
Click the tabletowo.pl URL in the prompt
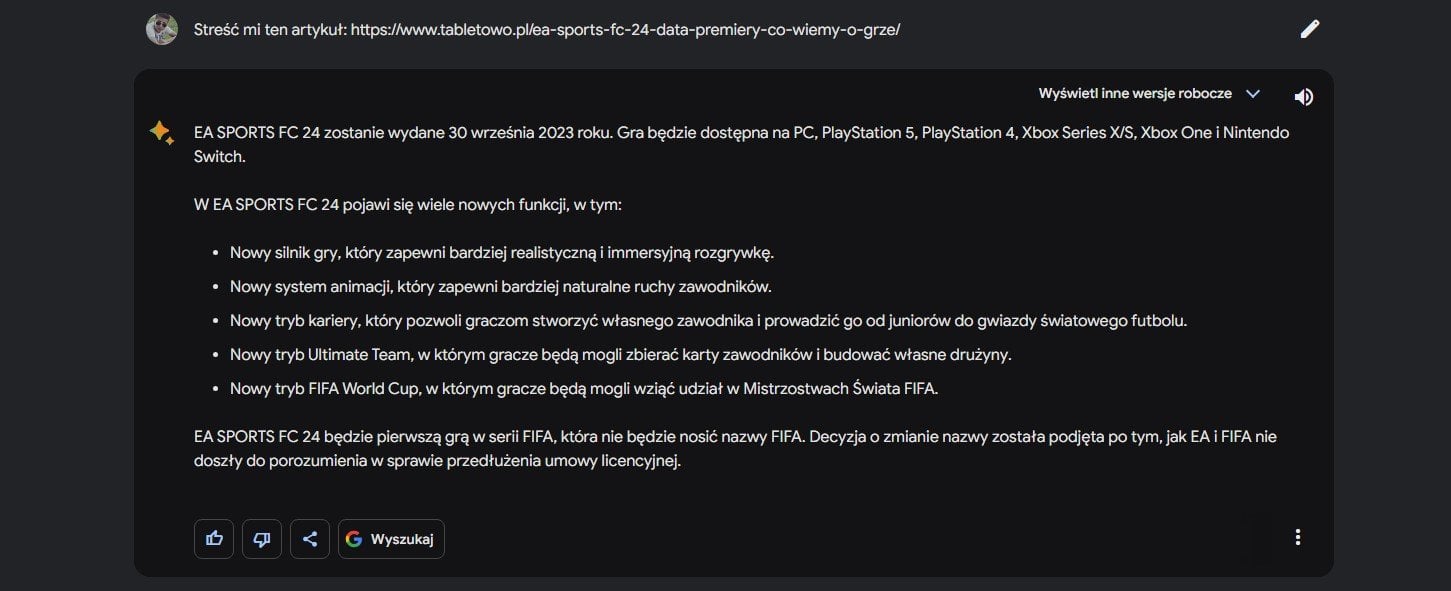pyautogui.click(x=625, y=29)
